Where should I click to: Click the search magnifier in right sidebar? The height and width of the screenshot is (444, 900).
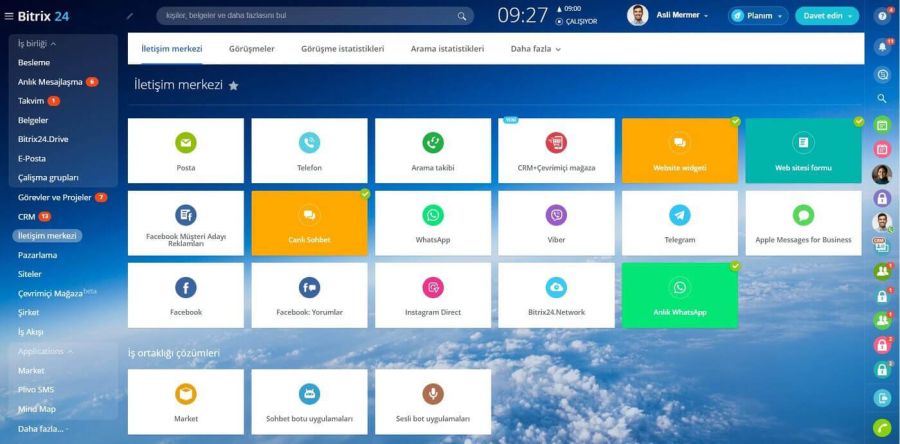click(882, 99)
